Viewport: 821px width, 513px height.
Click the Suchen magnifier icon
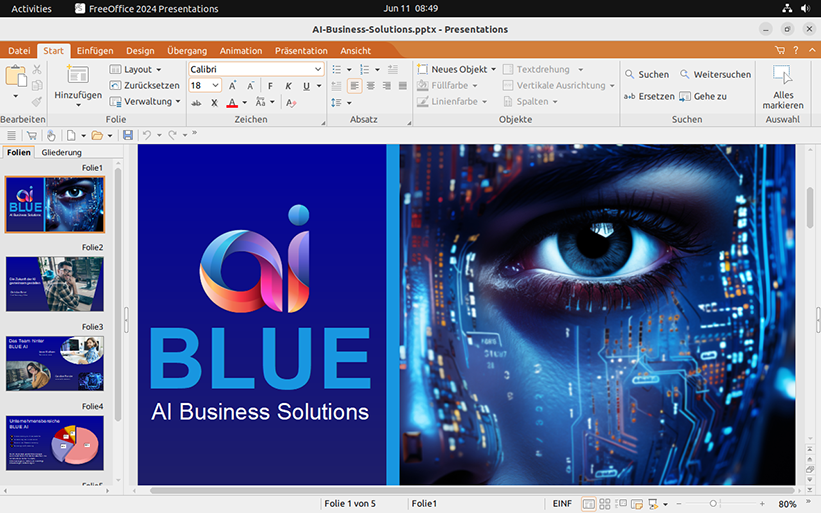pyautogui.click(x=629, y=74)
